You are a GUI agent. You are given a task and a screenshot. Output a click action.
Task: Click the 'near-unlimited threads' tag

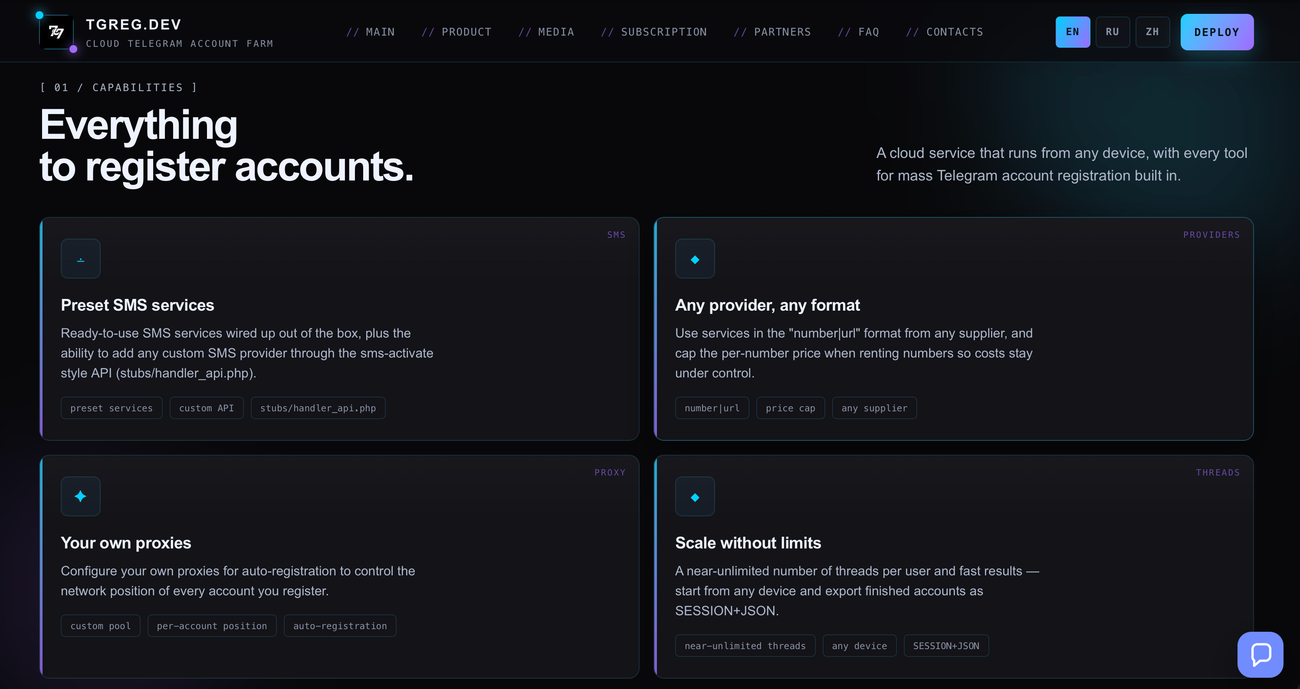[x=745, y=646]
